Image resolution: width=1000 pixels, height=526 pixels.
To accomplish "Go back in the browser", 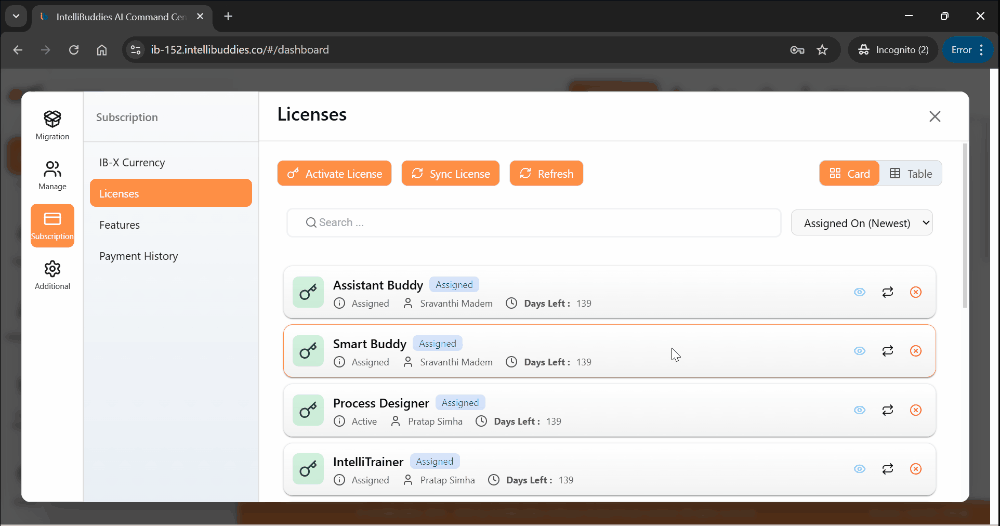I will click(x=18, y=50).
